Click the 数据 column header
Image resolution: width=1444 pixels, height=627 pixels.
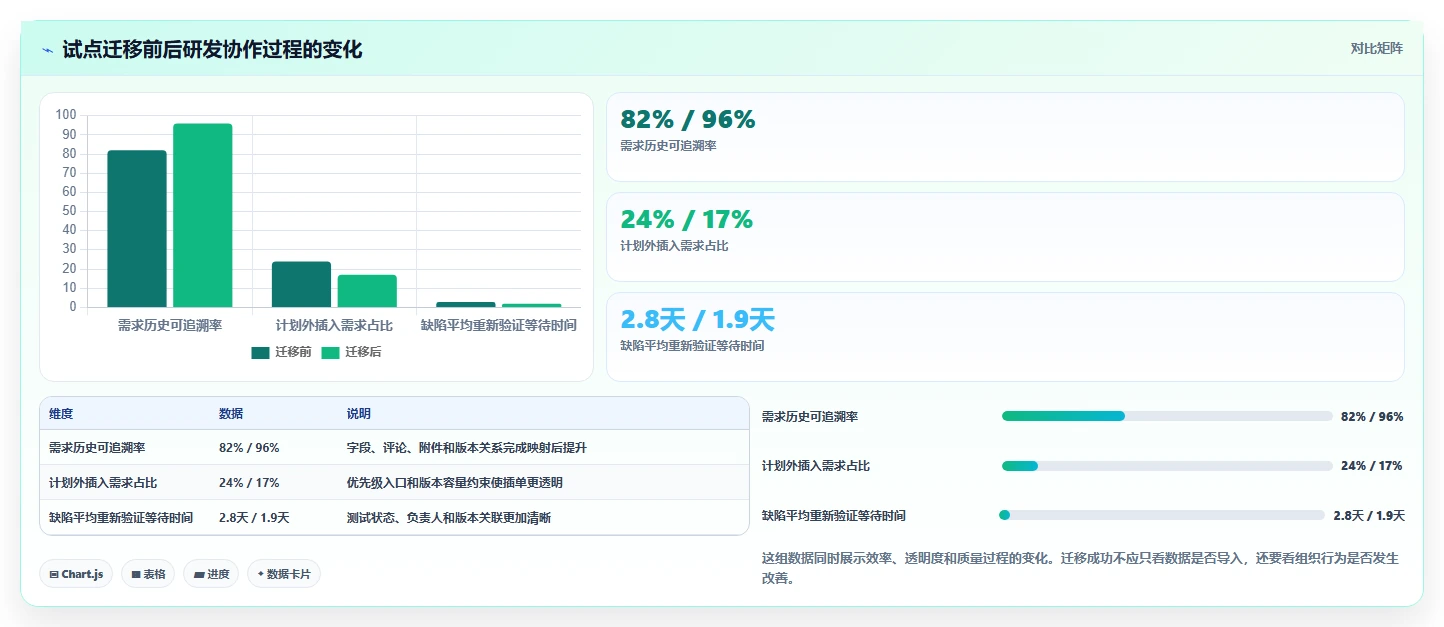(x=231, y=414)
